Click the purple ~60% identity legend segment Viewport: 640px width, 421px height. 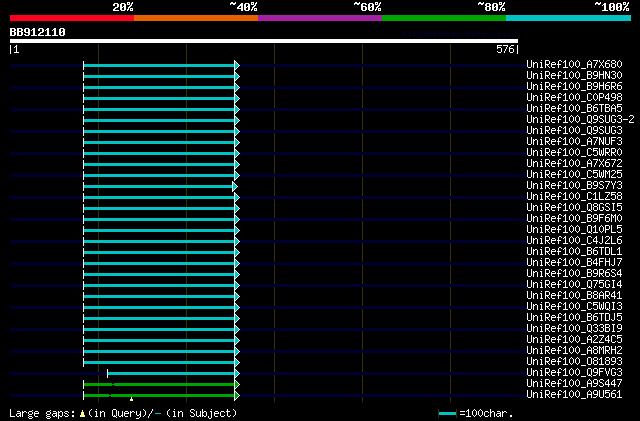coord(320,18)
